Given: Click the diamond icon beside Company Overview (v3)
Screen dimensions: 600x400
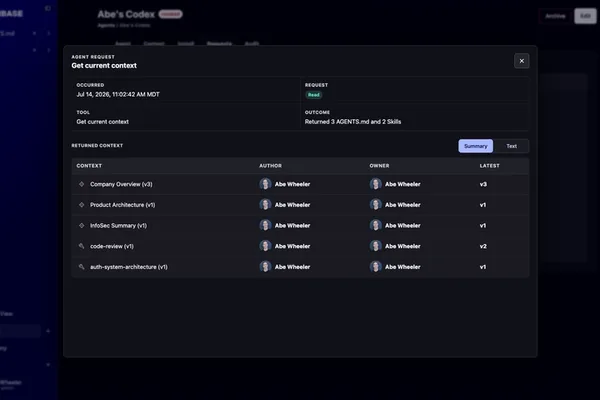Looking at the screenshot, I should click(82, 184).
